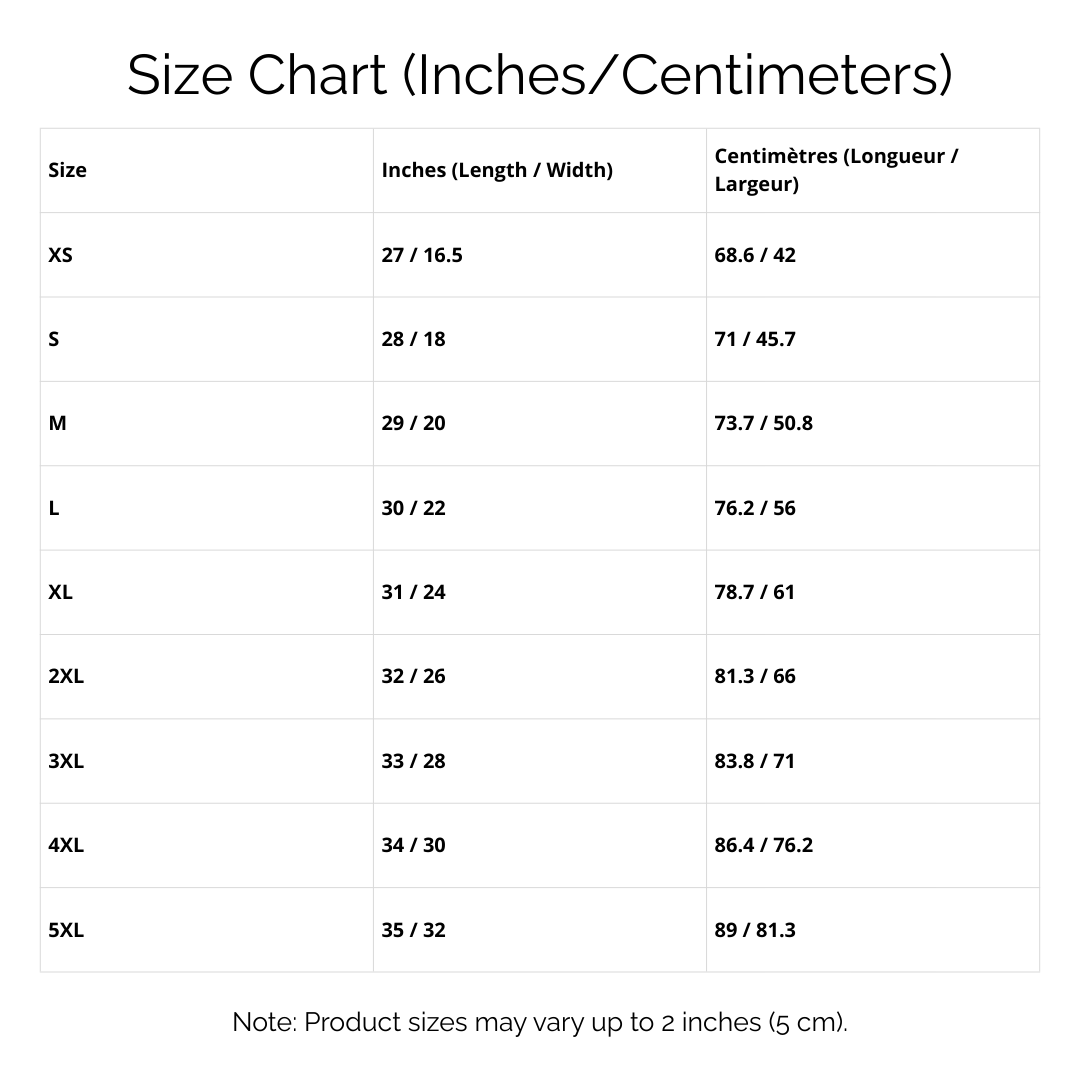
Task: Select the L size row label
Action: click(54, 508)
